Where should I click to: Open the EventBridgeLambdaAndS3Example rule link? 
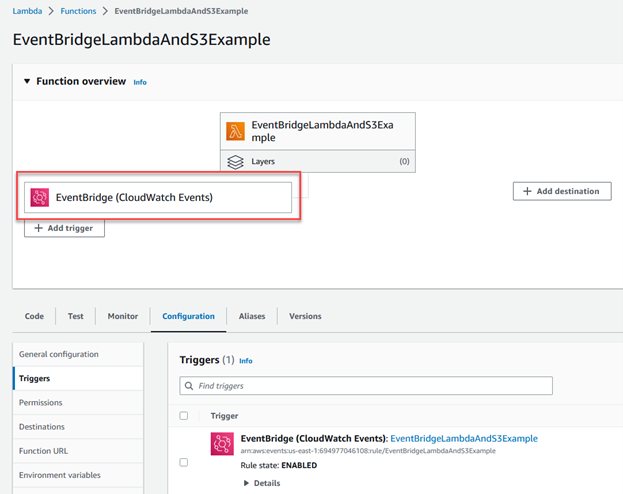[x=464, y=438]
